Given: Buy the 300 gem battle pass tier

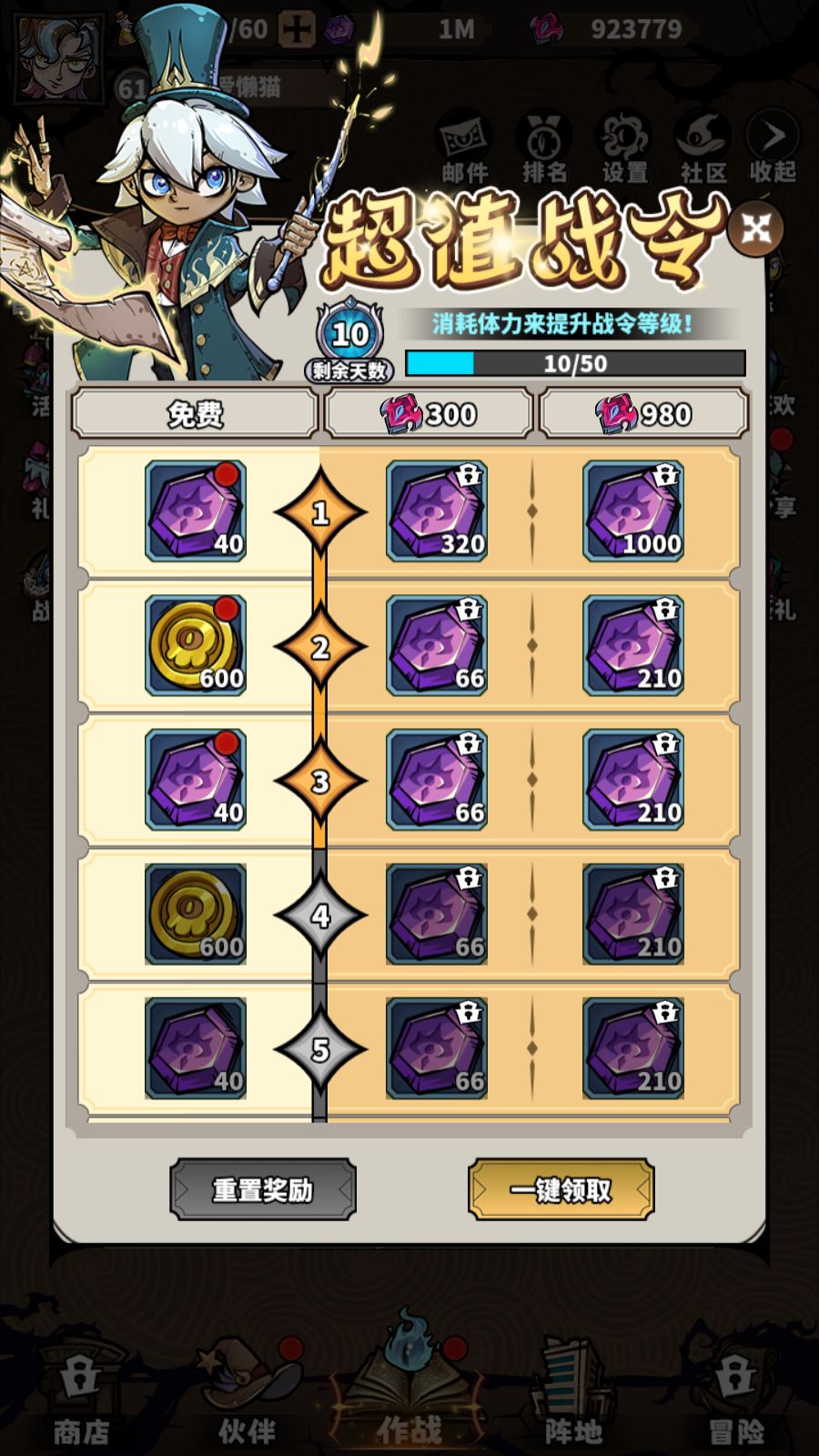Looking at the screenshot, I should point(429,414).
